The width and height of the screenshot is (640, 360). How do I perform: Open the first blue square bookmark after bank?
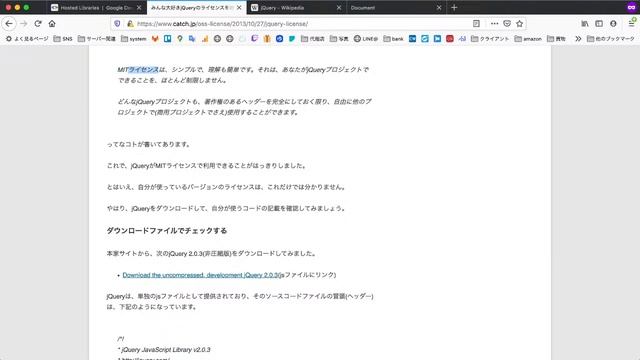click(412, 39)
